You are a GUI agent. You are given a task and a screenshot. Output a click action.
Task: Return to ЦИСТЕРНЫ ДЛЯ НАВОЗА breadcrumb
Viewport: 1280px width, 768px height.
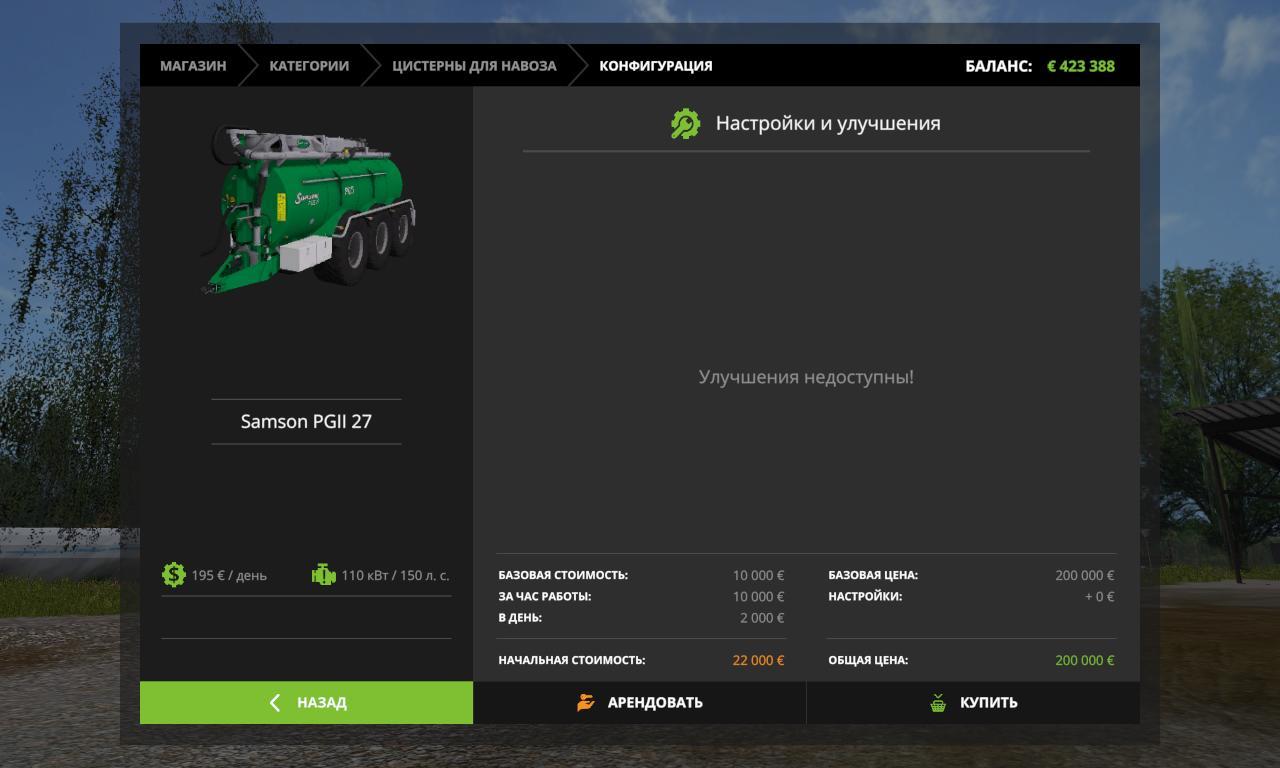click(474, 66)
